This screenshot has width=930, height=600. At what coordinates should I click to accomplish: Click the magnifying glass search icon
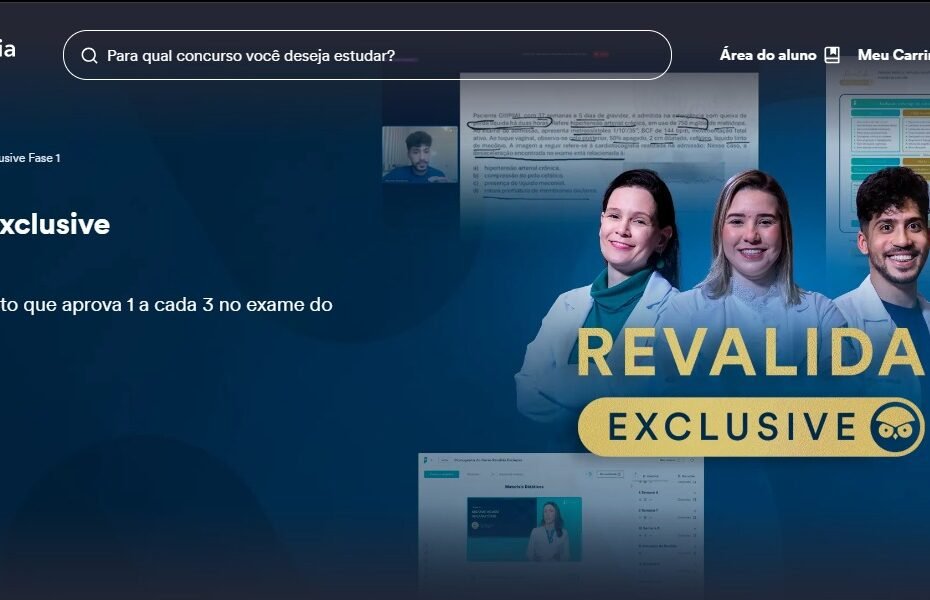[90, 56]
